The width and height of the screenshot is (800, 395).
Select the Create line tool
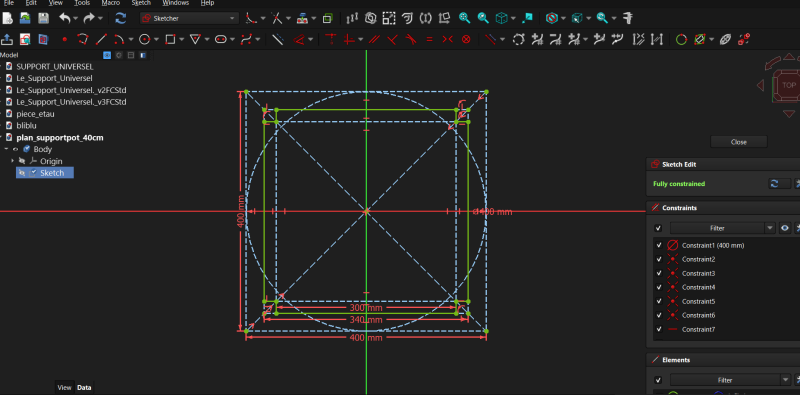(x=102, y=39)
